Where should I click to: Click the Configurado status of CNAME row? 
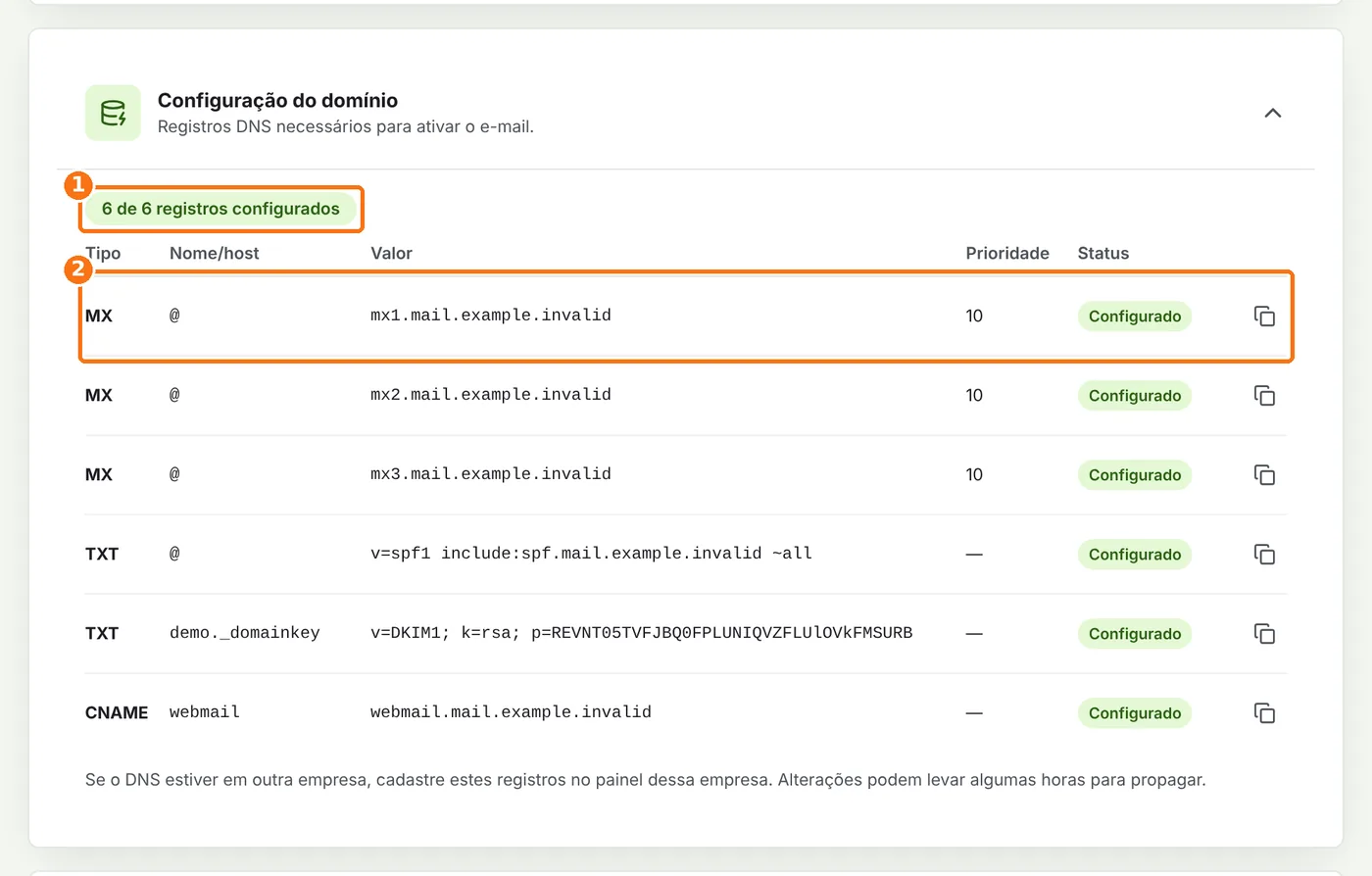pos(1135,713)
